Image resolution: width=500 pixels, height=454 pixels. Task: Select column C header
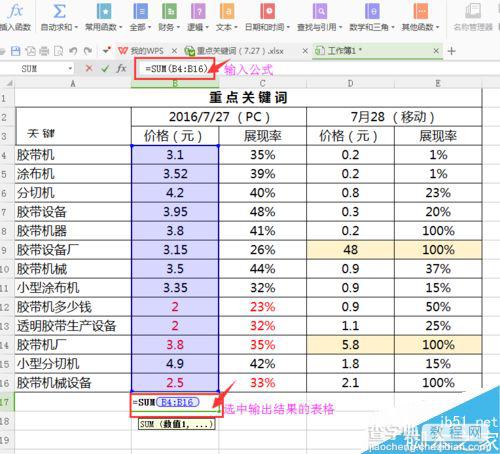point(263,83)
